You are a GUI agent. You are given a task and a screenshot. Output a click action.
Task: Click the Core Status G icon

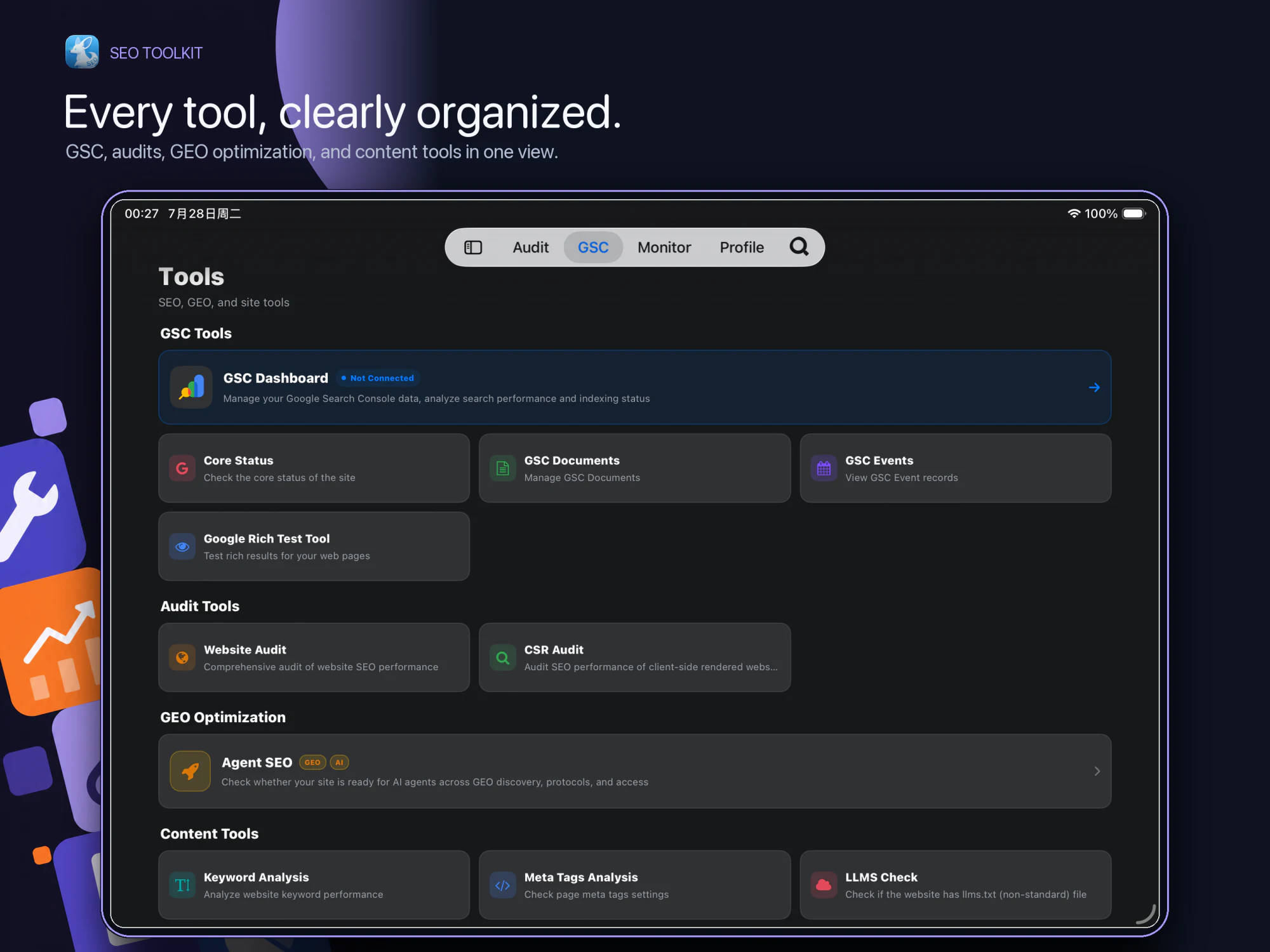(182, 468)
